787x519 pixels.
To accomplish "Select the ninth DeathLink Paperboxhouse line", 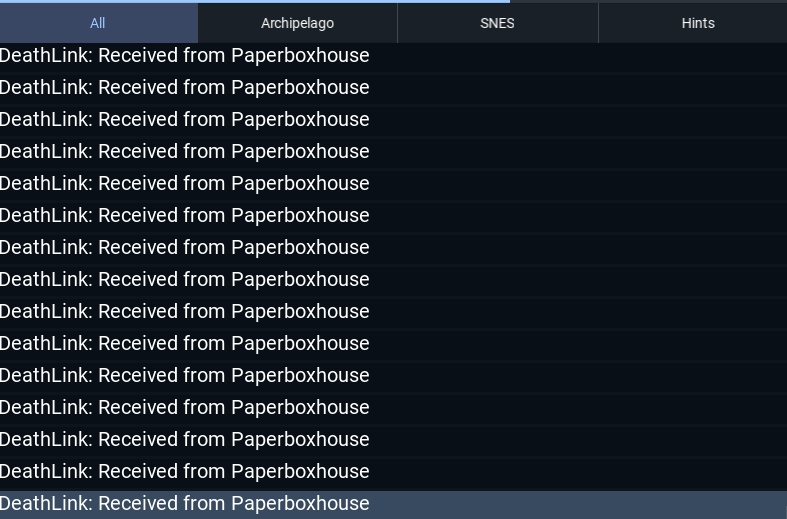I will 394,312.
